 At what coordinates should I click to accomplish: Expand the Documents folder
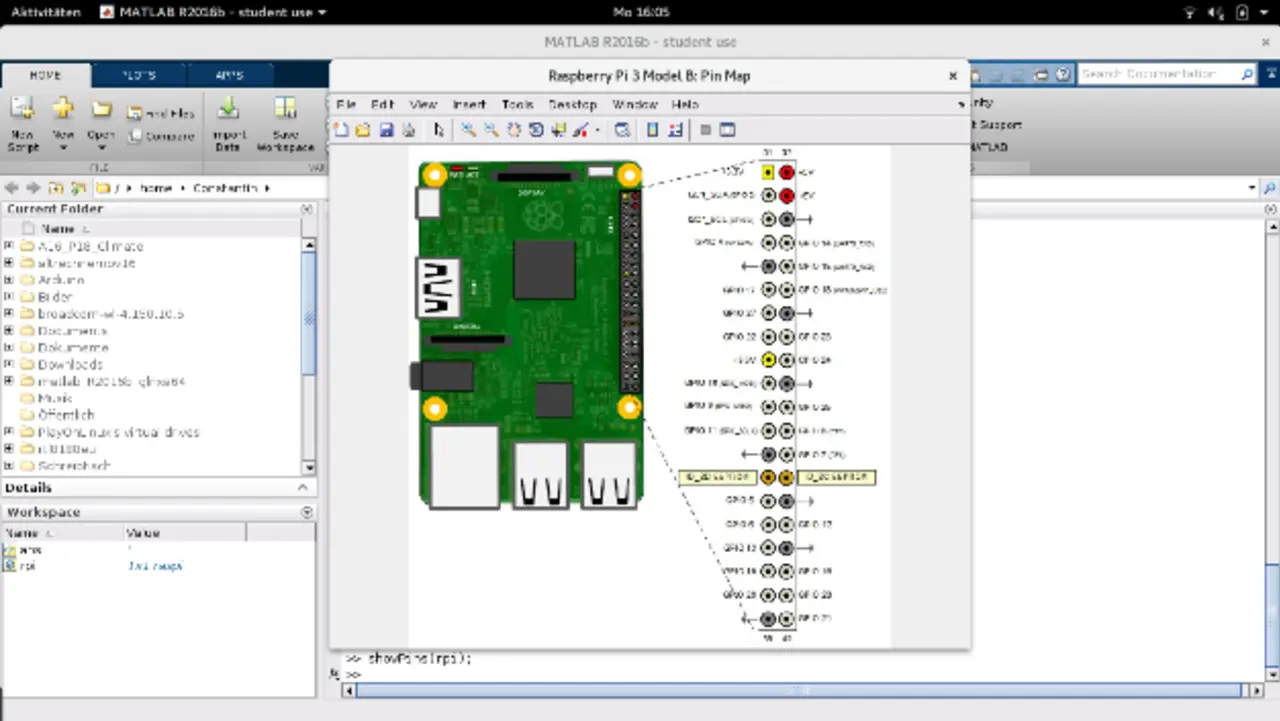pyautogui.click(x=9, y=331)
